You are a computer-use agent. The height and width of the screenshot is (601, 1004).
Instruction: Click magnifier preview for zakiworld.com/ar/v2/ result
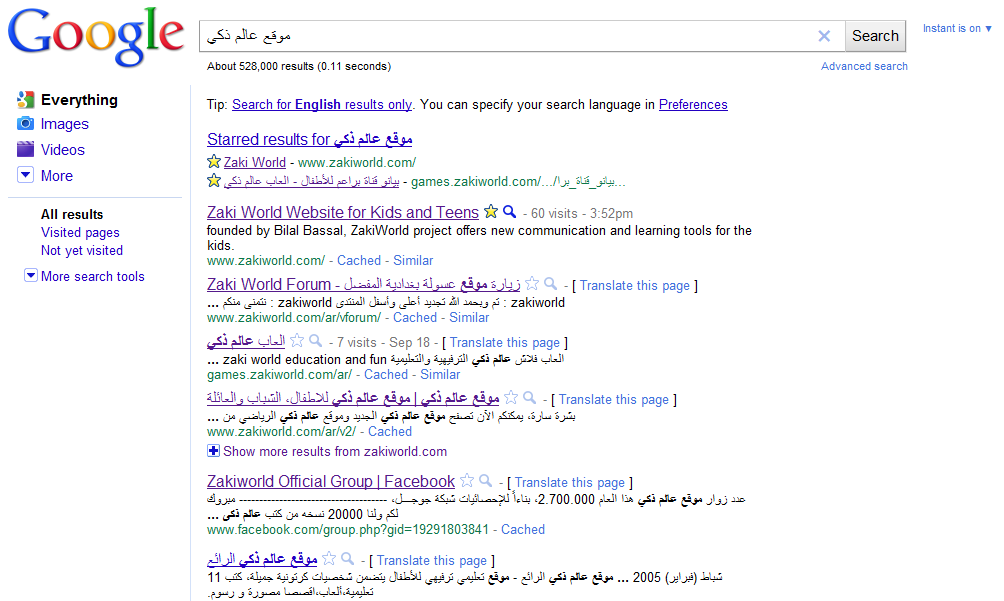coord(530,397)
